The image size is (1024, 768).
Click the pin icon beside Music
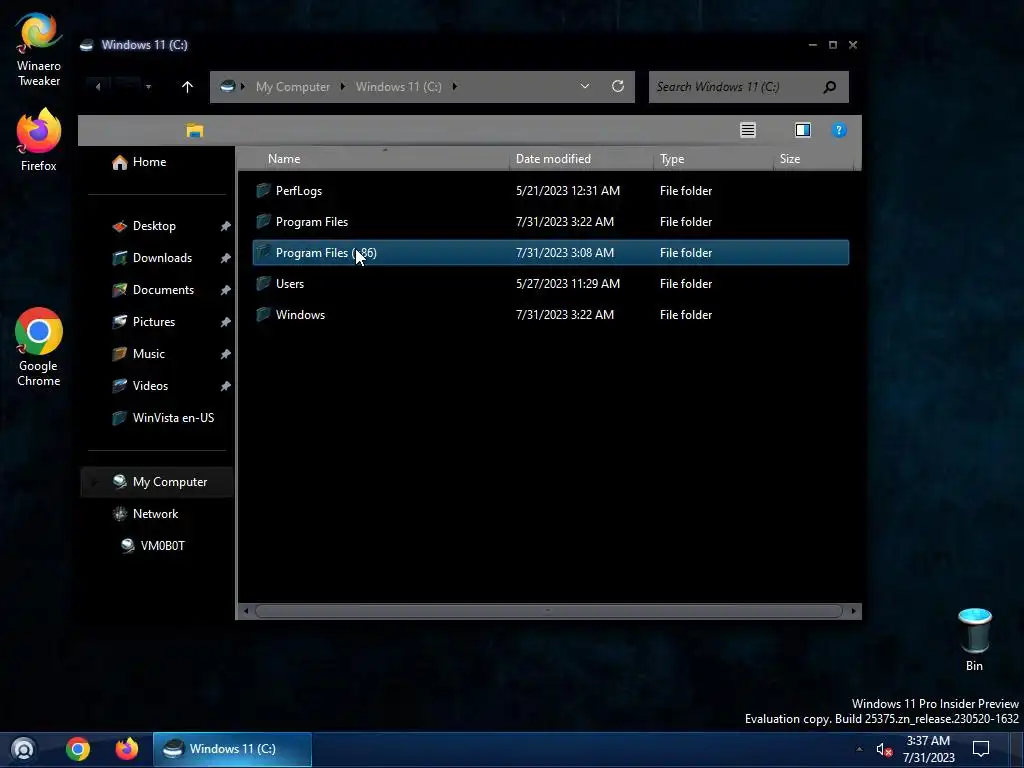tap(225, 354)
